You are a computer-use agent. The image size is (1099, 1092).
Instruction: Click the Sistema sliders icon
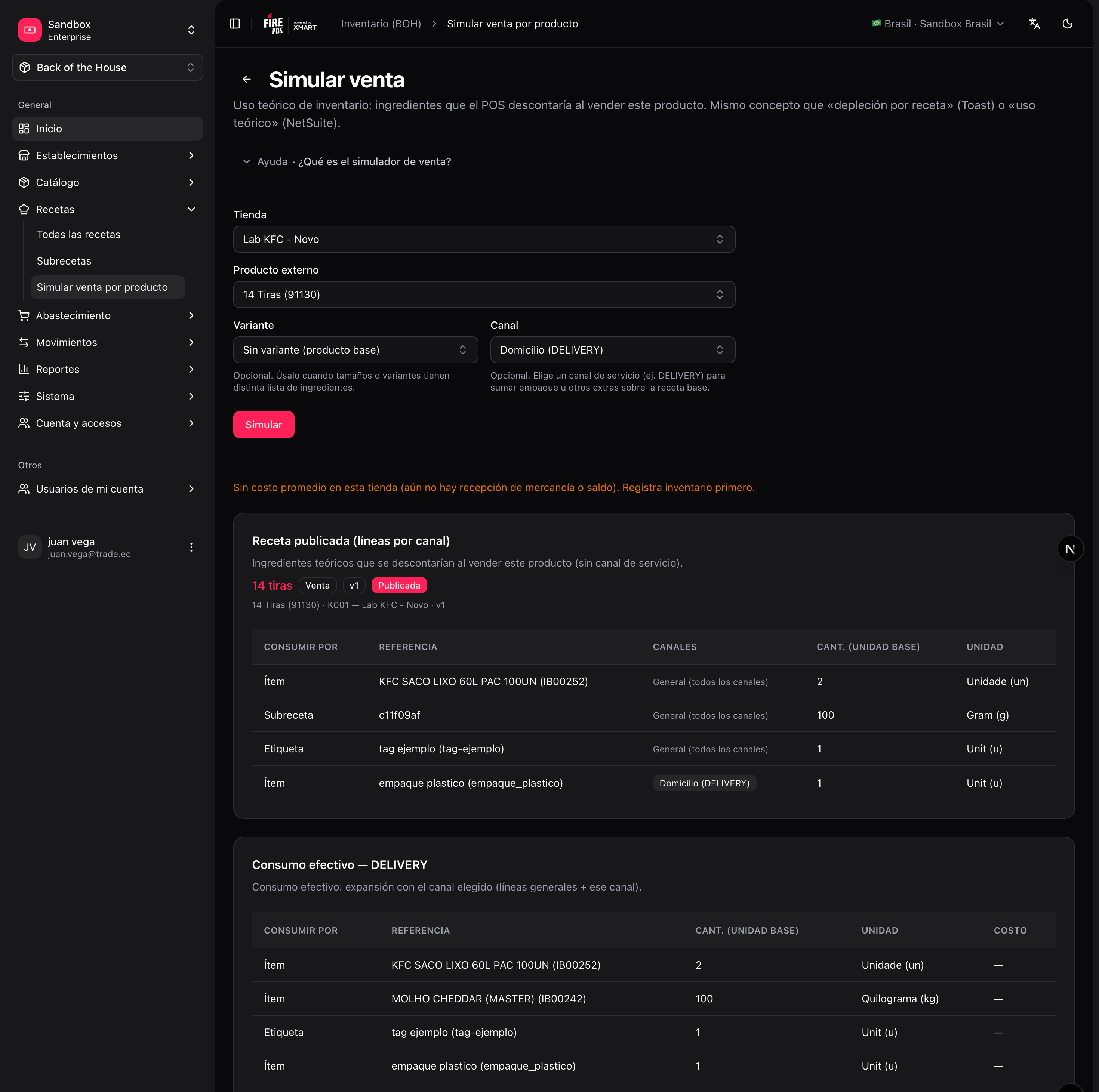24,396
